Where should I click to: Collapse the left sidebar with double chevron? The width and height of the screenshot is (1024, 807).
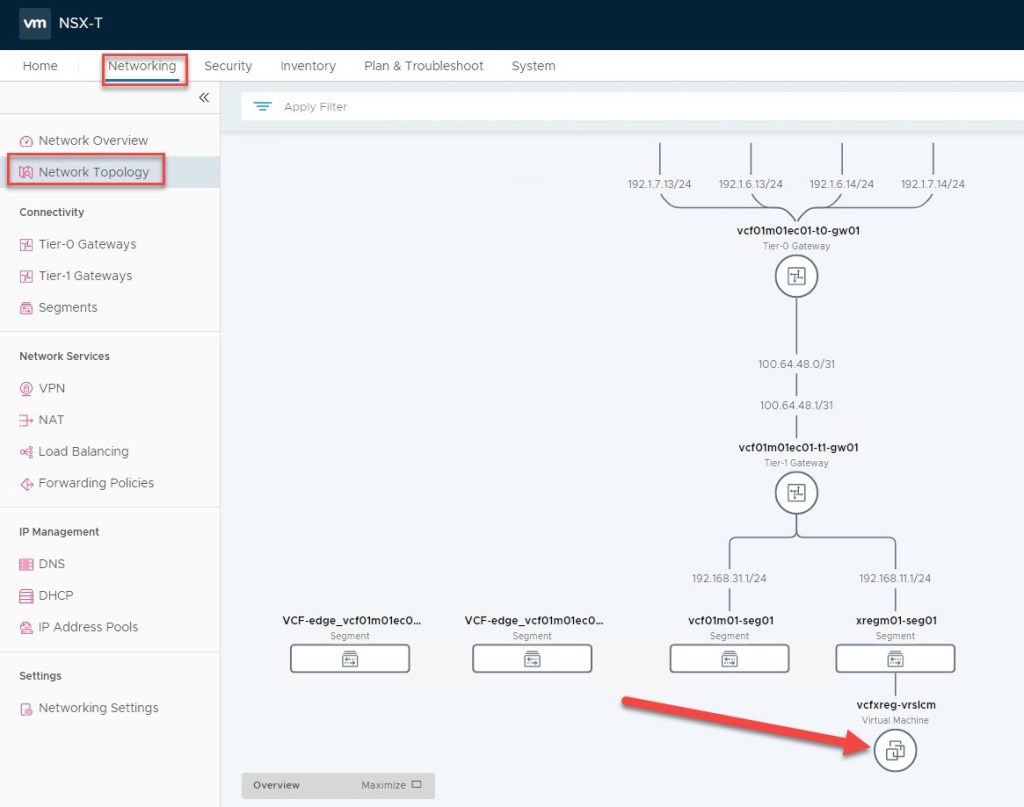pyautogui.click(x=204, y=97)
